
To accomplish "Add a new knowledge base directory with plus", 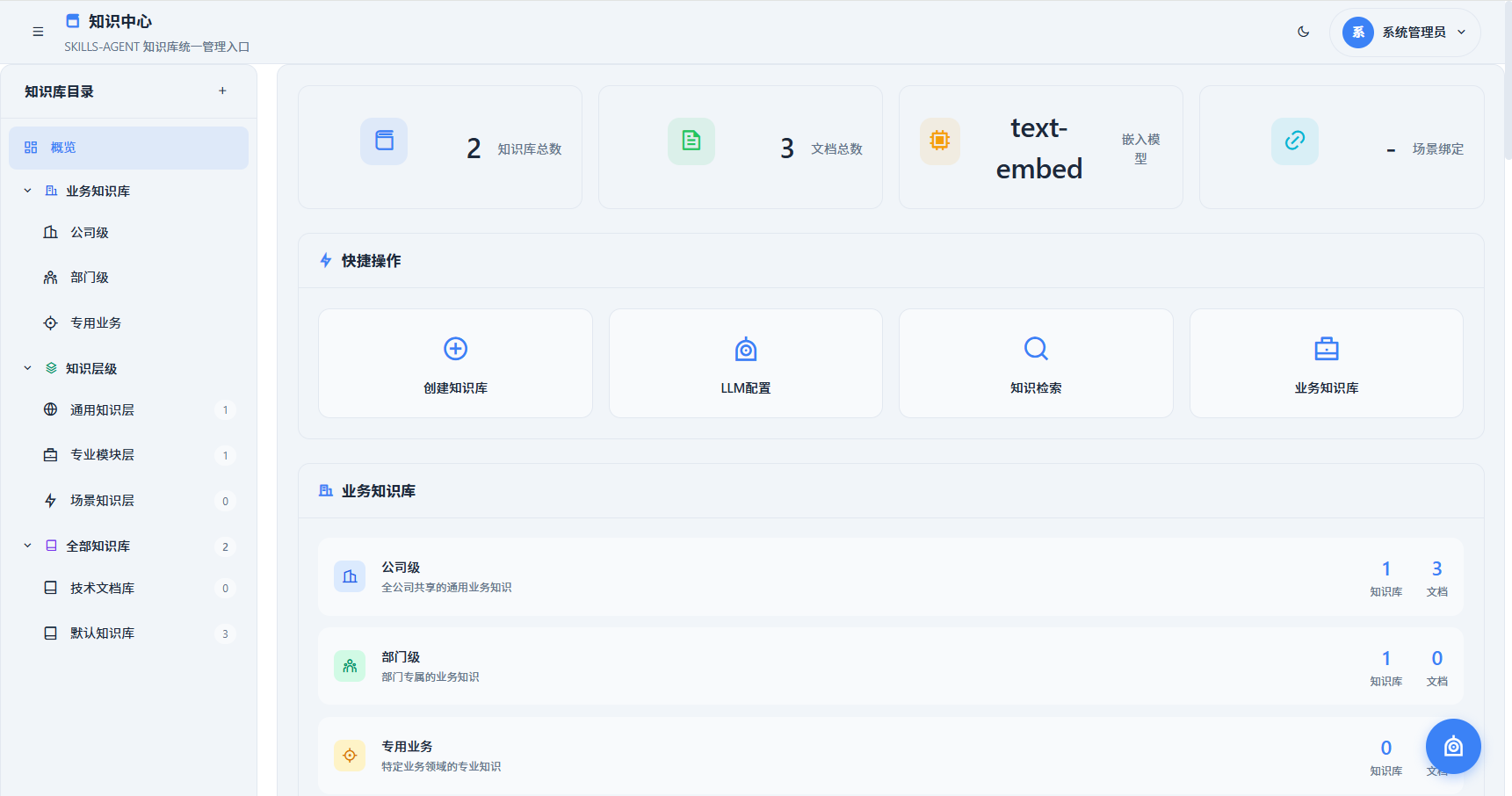I will pyautogui.click(x=222, y=90).
